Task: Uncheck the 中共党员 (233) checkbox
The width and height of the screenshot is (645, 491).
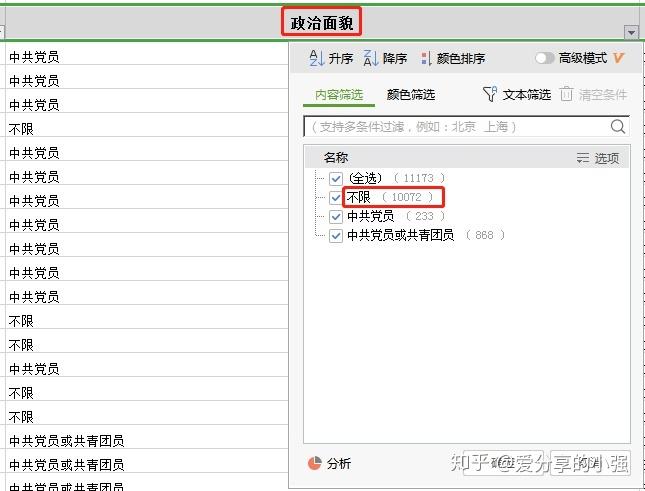Action: [336, 216]
